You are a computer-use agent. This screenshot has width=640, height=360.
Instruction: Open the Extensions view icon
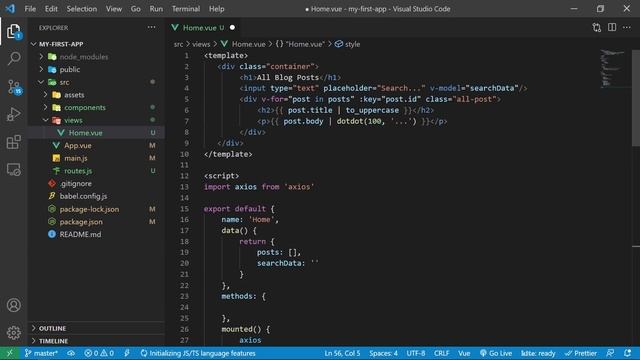coord(13,142)
